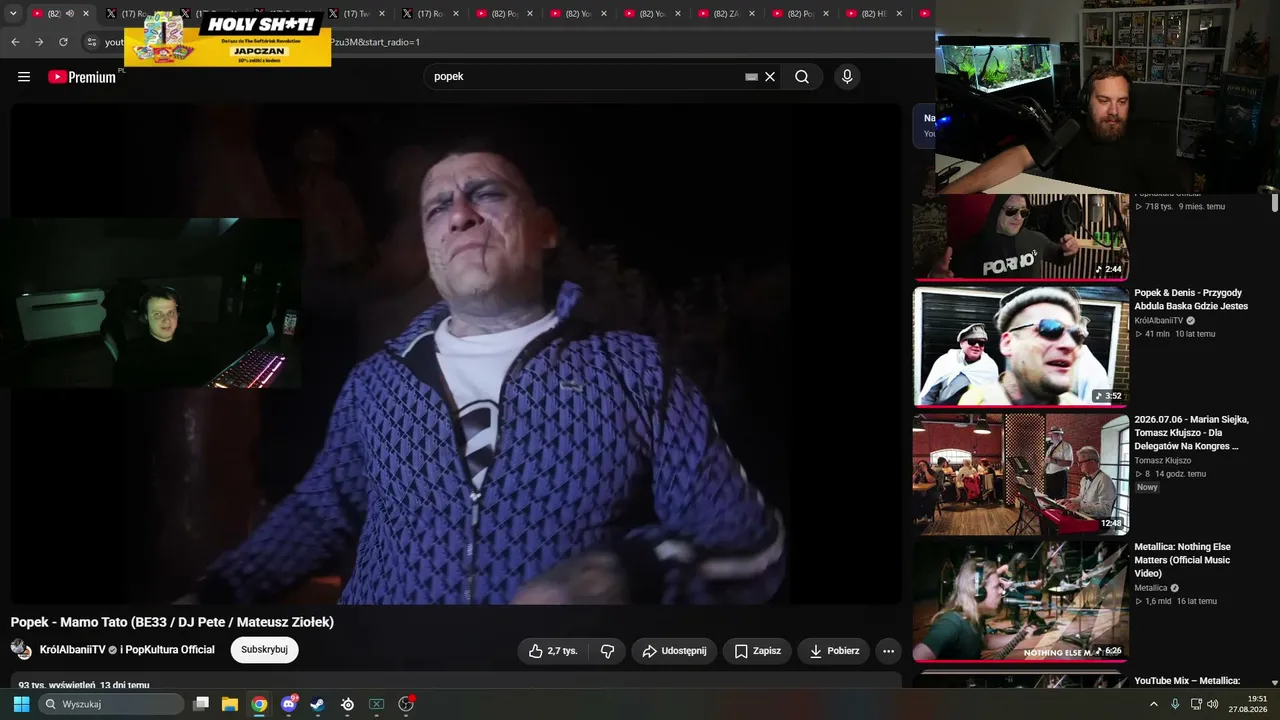Open the Metallica channel name
Screen dimensions: 1280x720
[x=1152, y=588]
